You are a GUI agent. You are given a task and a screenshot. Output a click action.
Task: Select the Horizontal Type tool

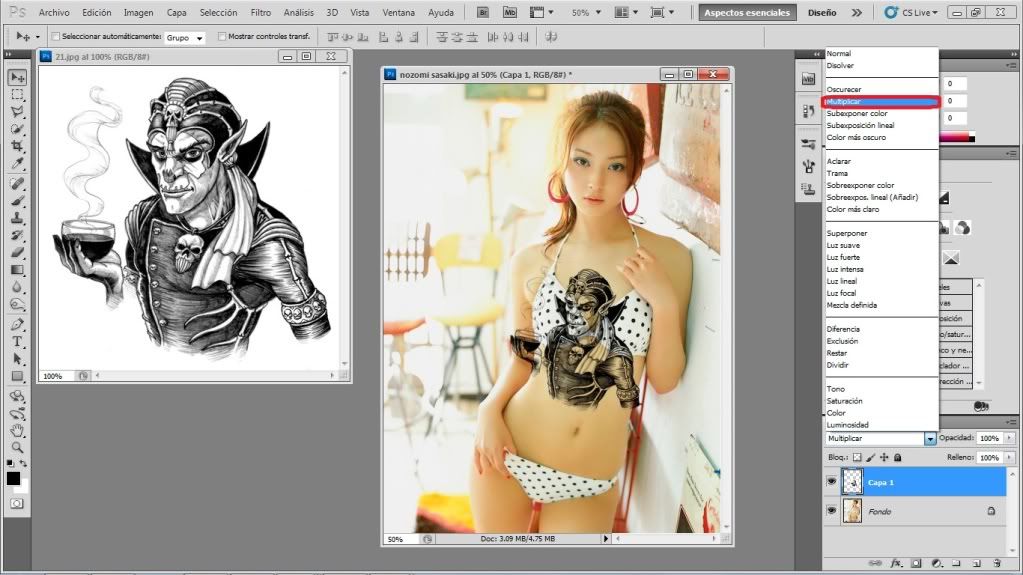pyautogui.click(x=18, y=341)
